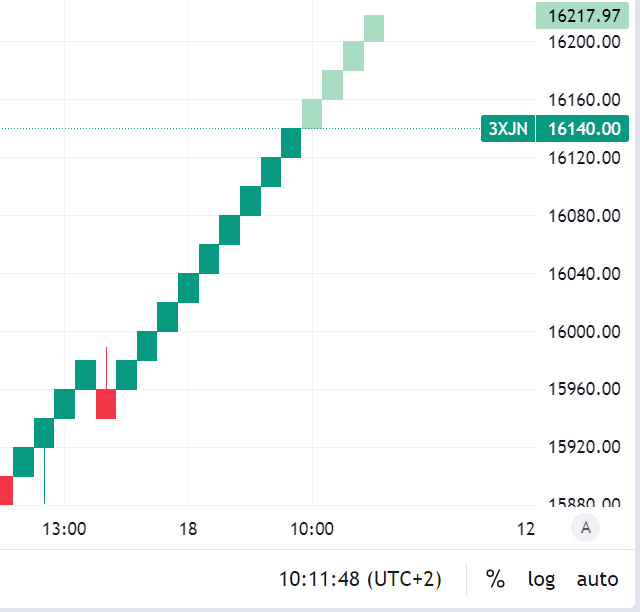The height and width of the screenshot is (612, 640).
Task: Click the 18 date label on the time axis
Action: (188, 528)
